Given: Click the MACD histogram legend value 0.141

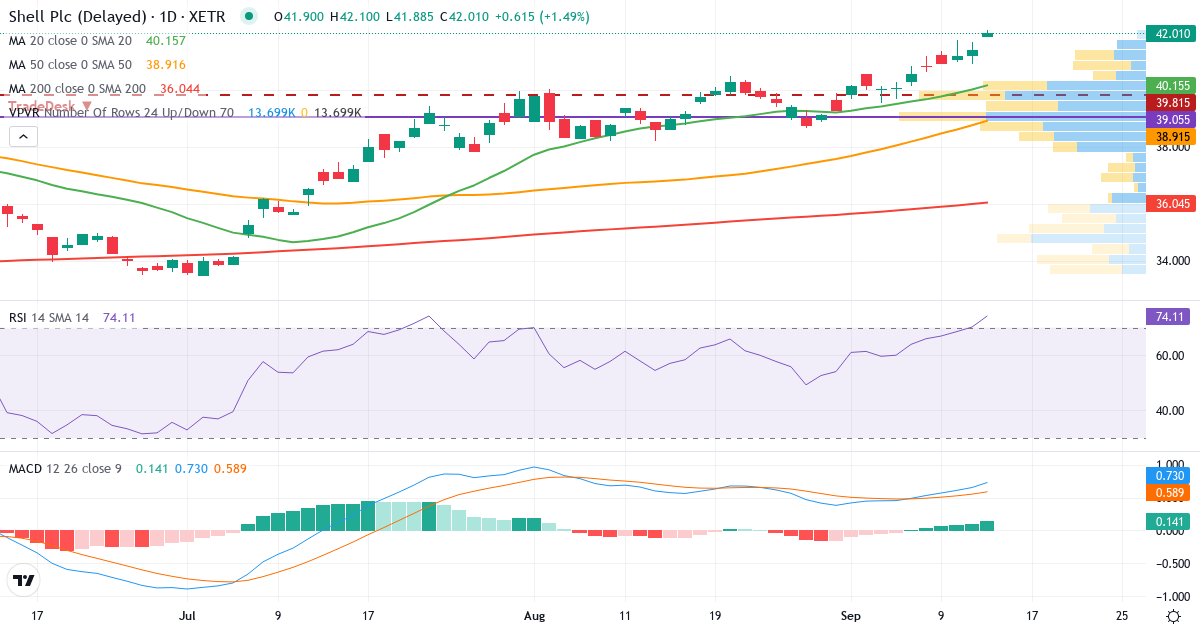Looking at the screenshot, I should click(x=152, y=468).
